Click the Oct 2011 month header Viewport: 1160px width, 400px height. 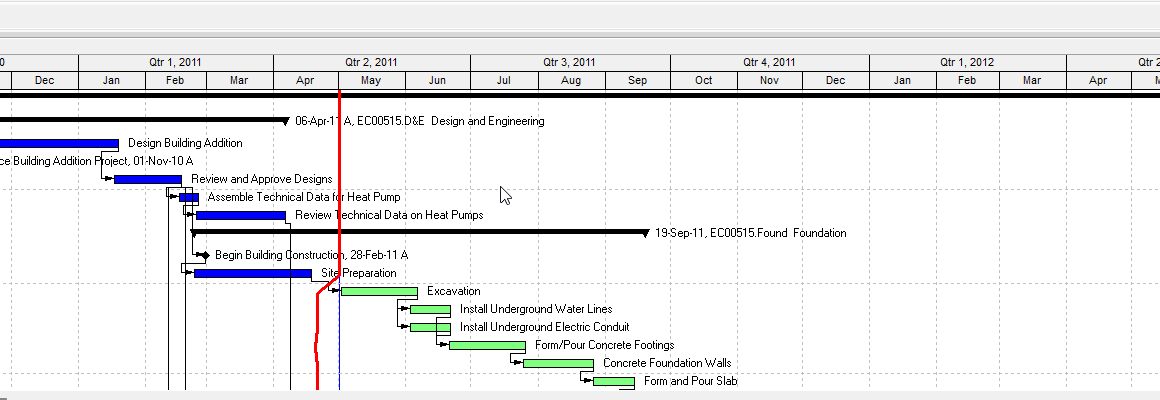pos(704,81)
